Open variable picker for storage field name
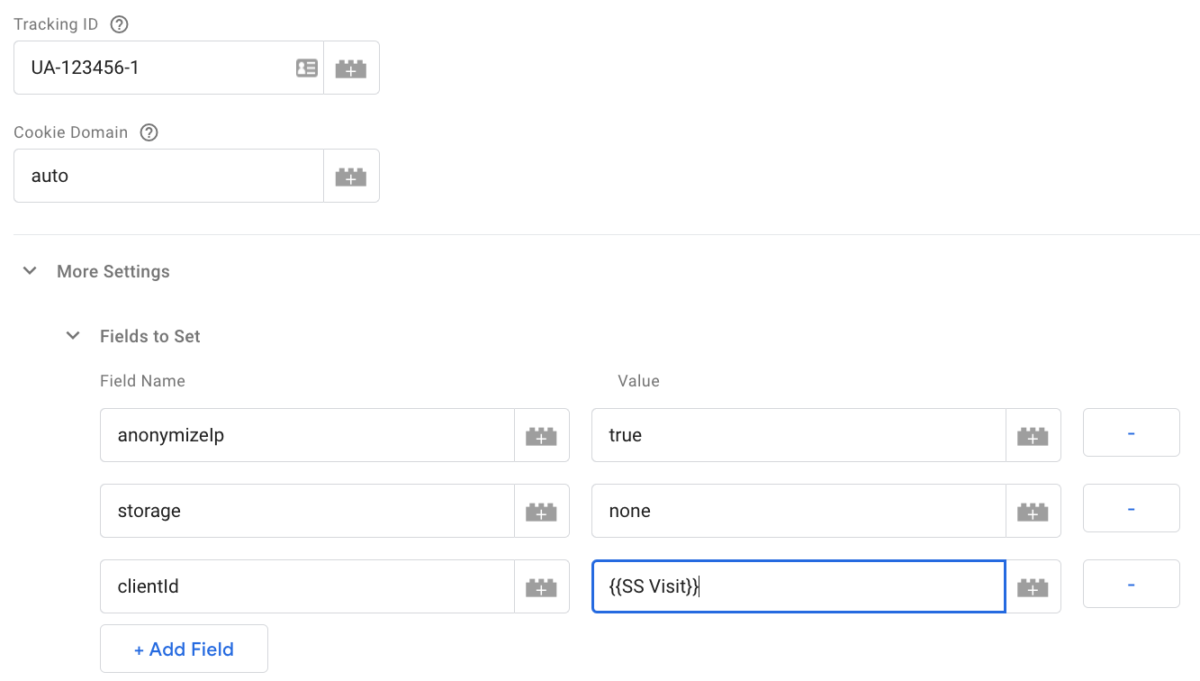The width and height of the screenshot is (1200, 681). point(541,511)
